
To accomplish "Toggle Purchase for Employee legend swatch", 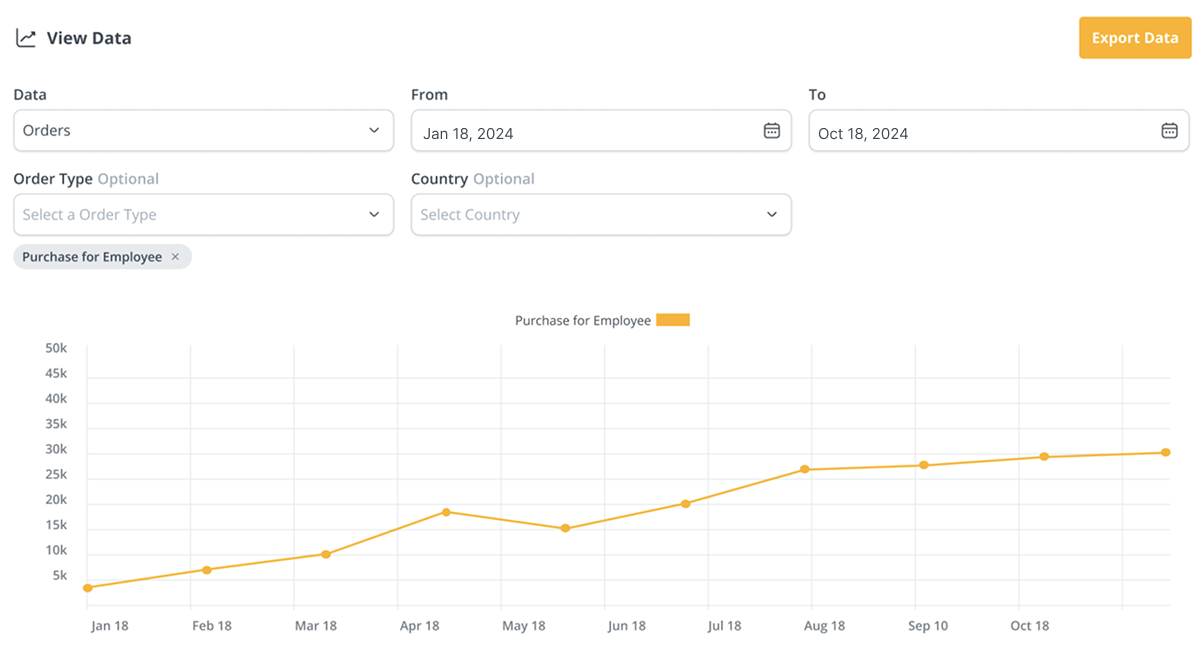I will (x=673, y=321).
